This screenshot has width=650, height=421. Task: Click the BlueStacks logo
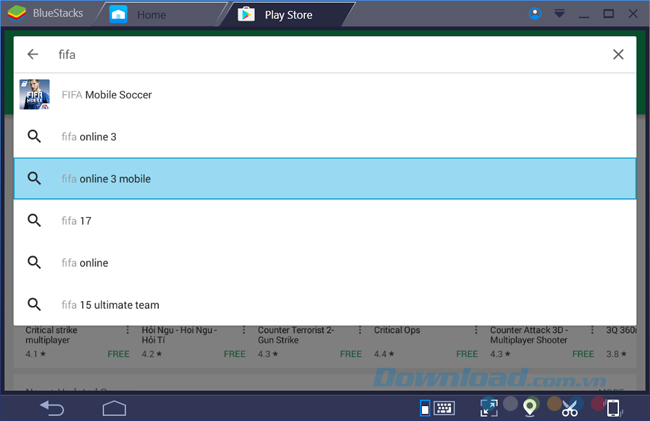tap(17, 13)
